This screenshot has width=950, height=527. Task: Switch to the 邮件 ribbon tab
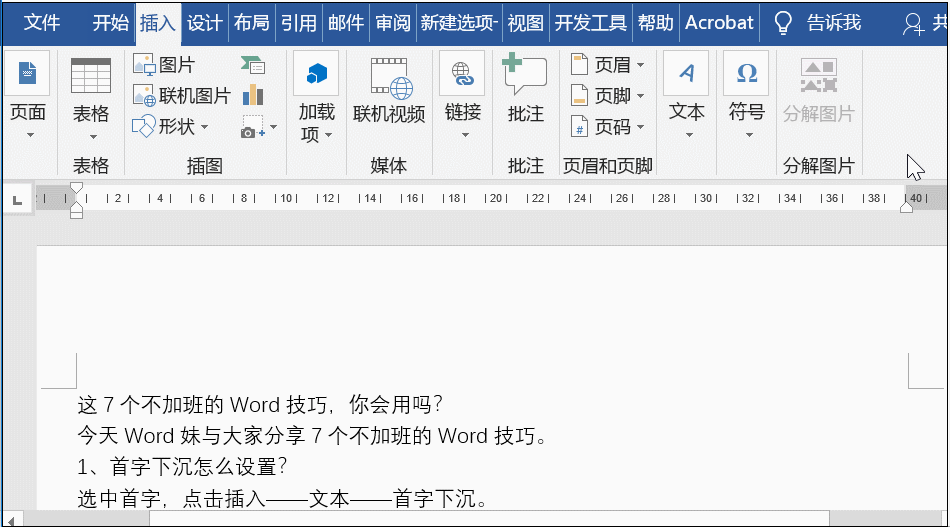(346, 23)
